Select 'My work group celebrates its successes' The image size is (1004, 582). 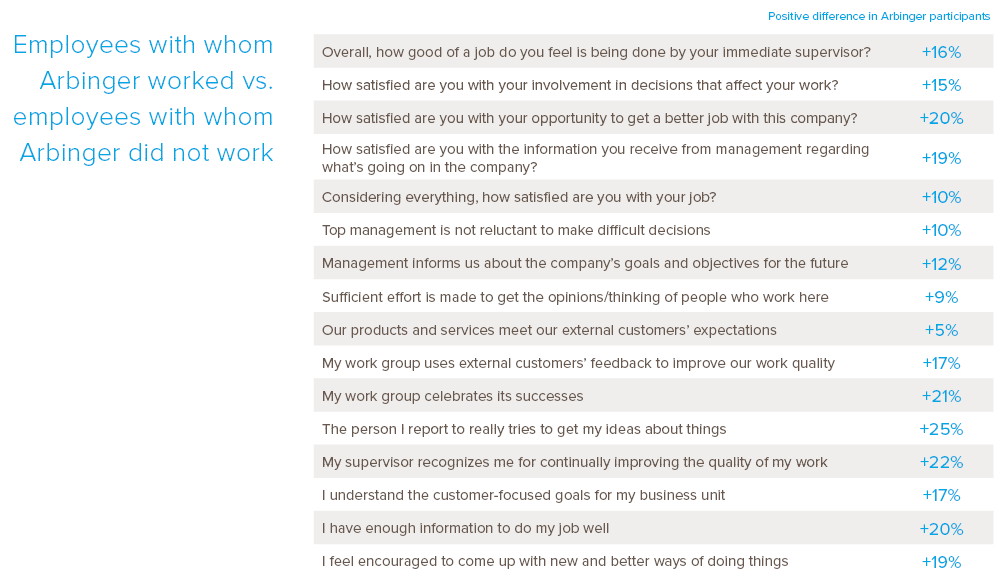[x=452, y=396]
